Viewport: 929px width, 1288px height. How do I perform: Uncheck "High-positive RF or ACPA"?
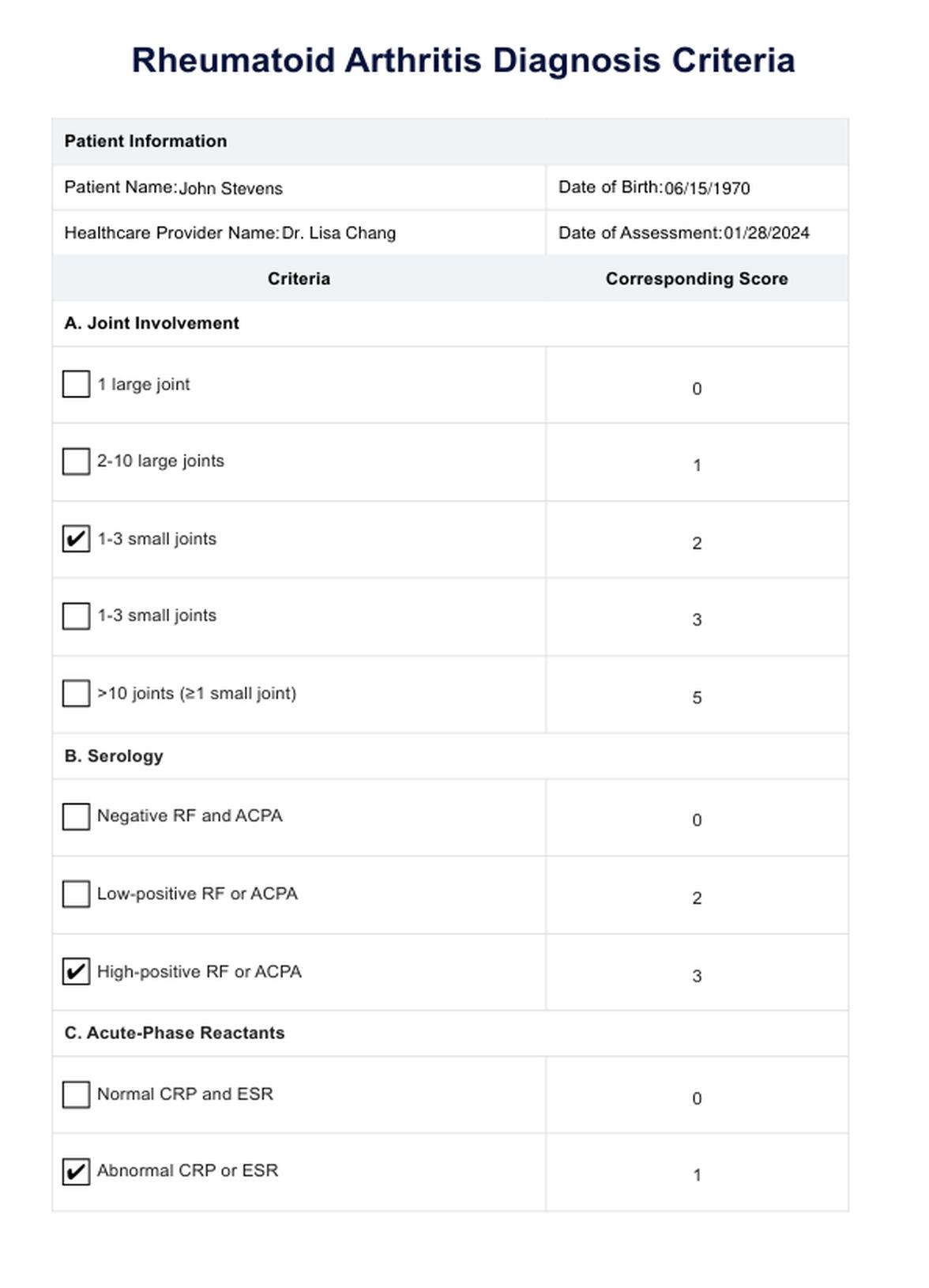point(76,971)
